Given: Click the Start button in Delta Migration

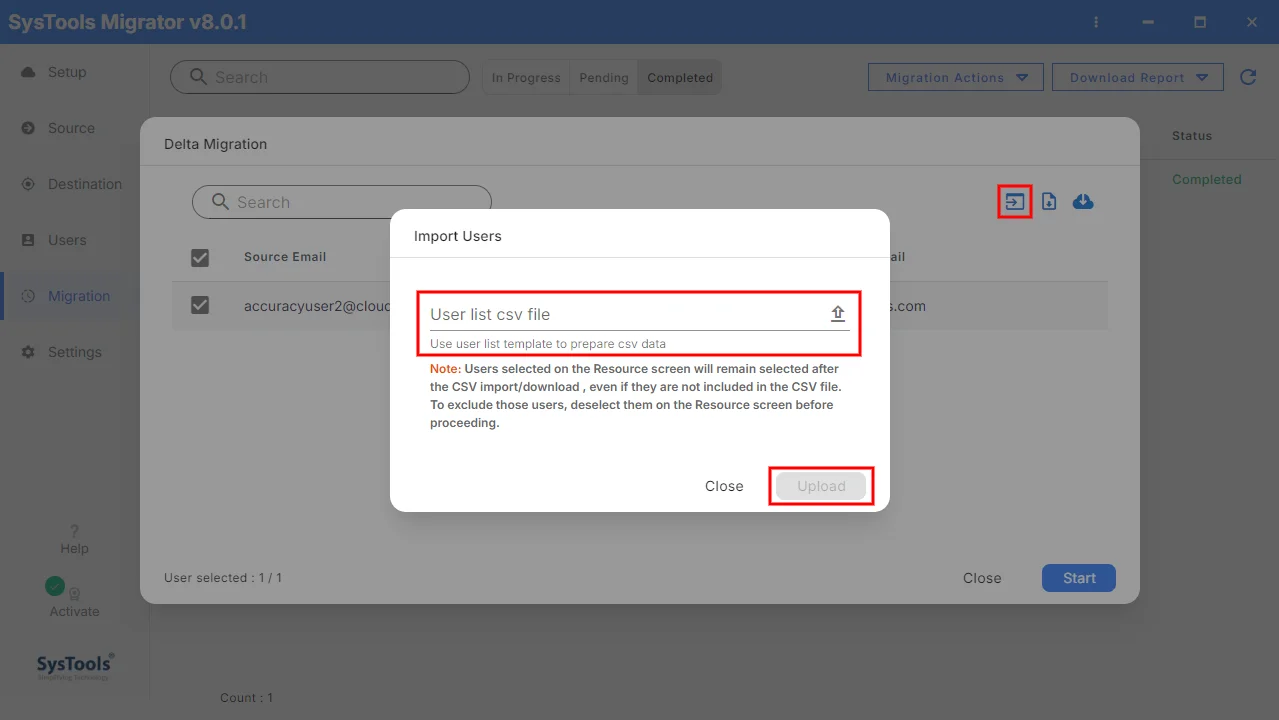Looking at the screenshot, I should [1079, 578].
